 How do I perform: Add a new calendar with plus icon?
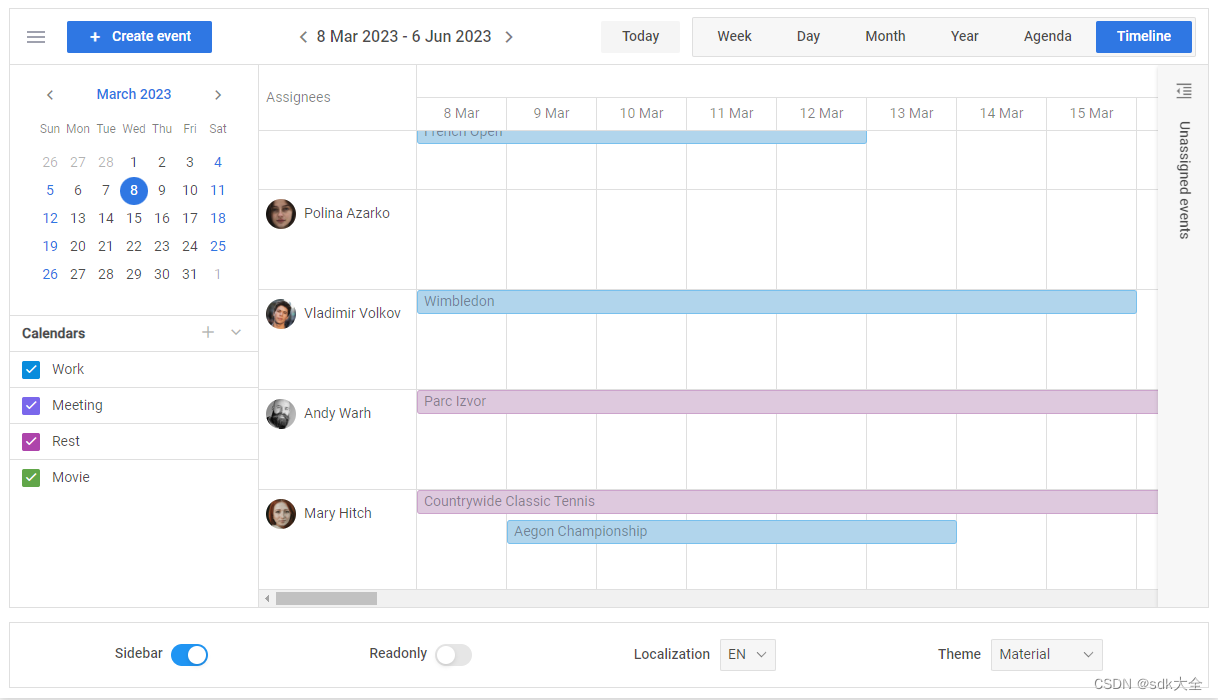pos(208,332)
